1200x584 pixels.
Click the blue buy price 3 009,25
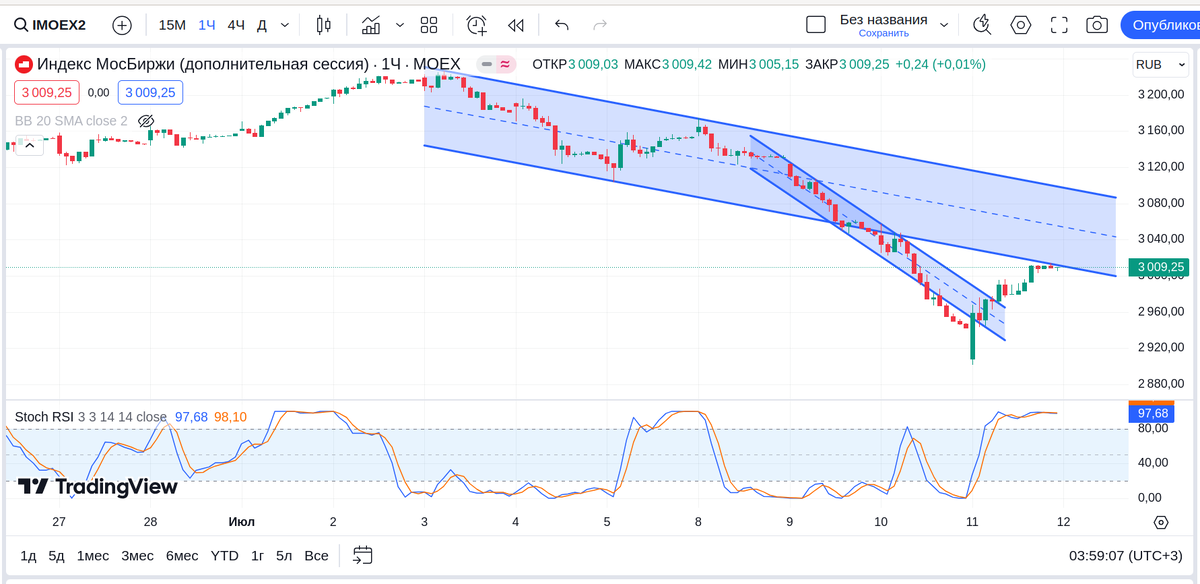click(150, 93)
